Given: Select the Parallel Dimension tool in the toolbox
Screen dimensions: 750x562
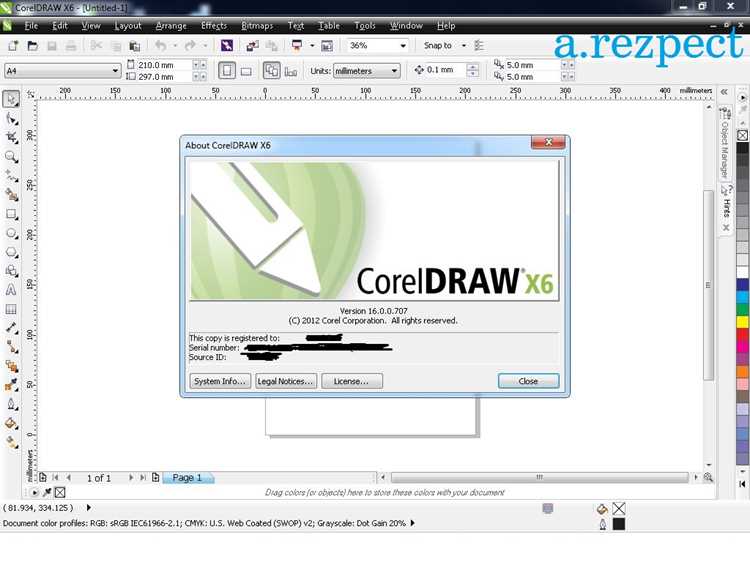Looking at the screenshot, I should (x=11, y=328).
